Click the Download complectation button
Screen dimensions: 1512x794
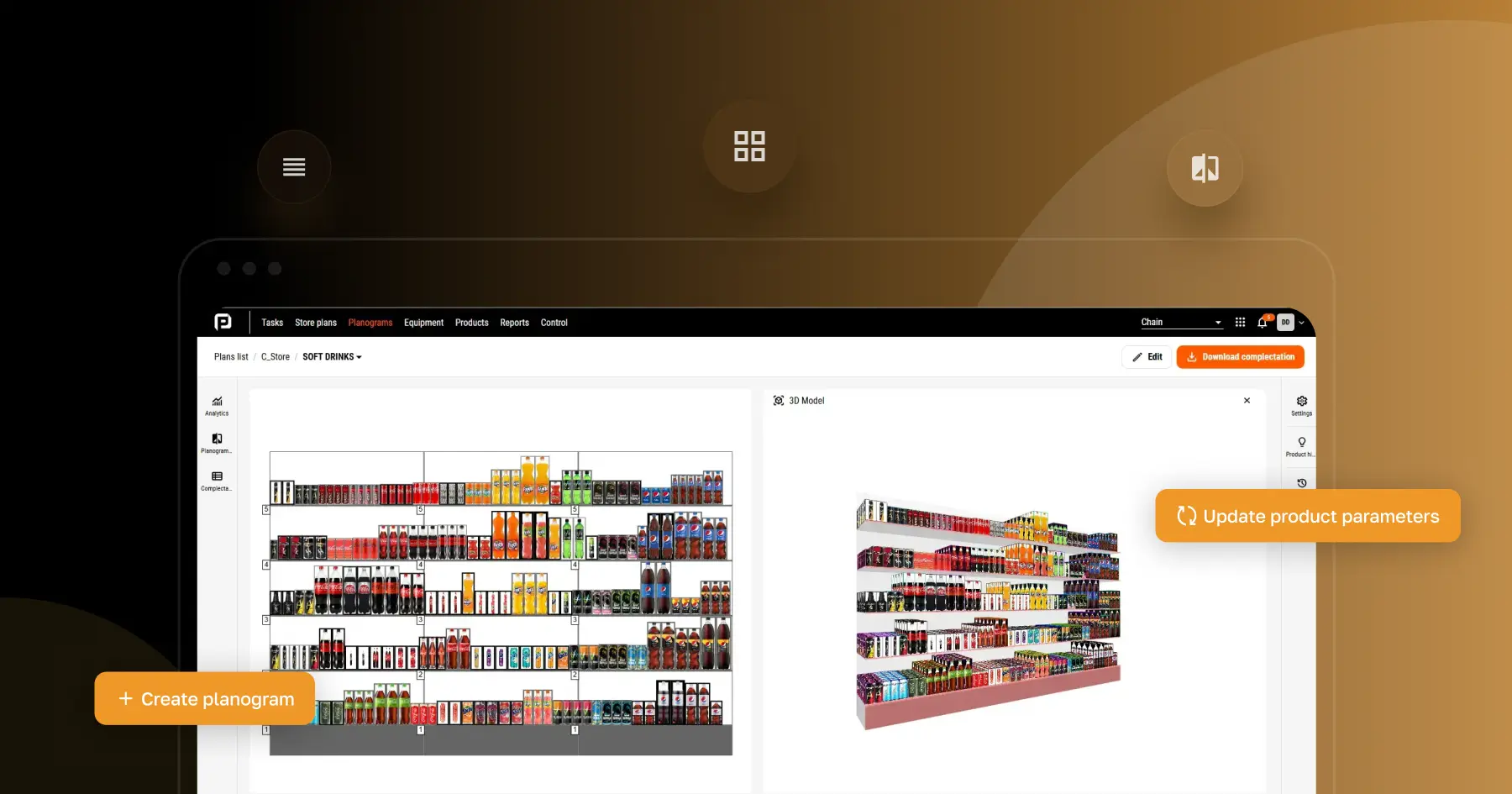point(1240,356)
